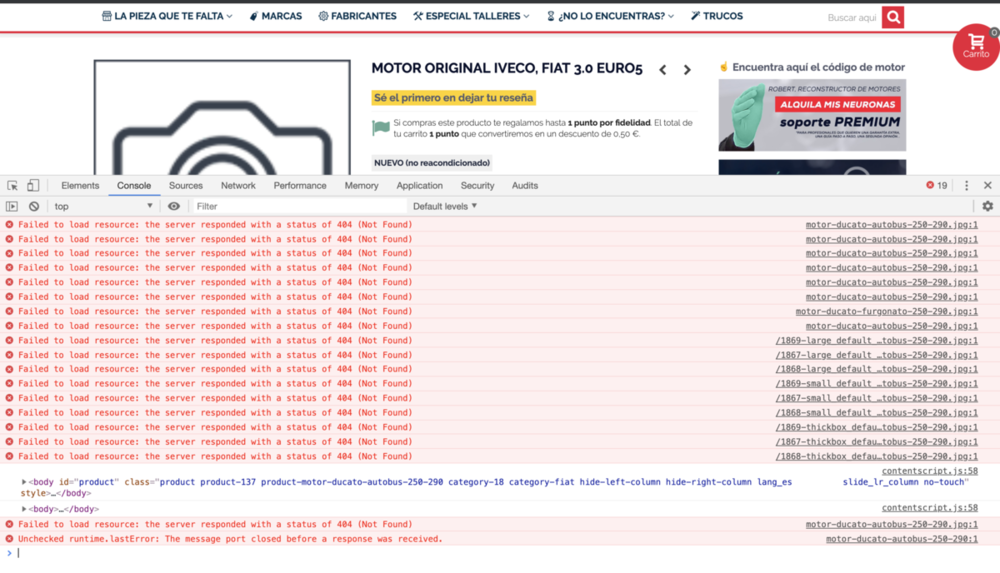
Task: Open the top JavaScript context dropdown
Action: click(104, 206)
